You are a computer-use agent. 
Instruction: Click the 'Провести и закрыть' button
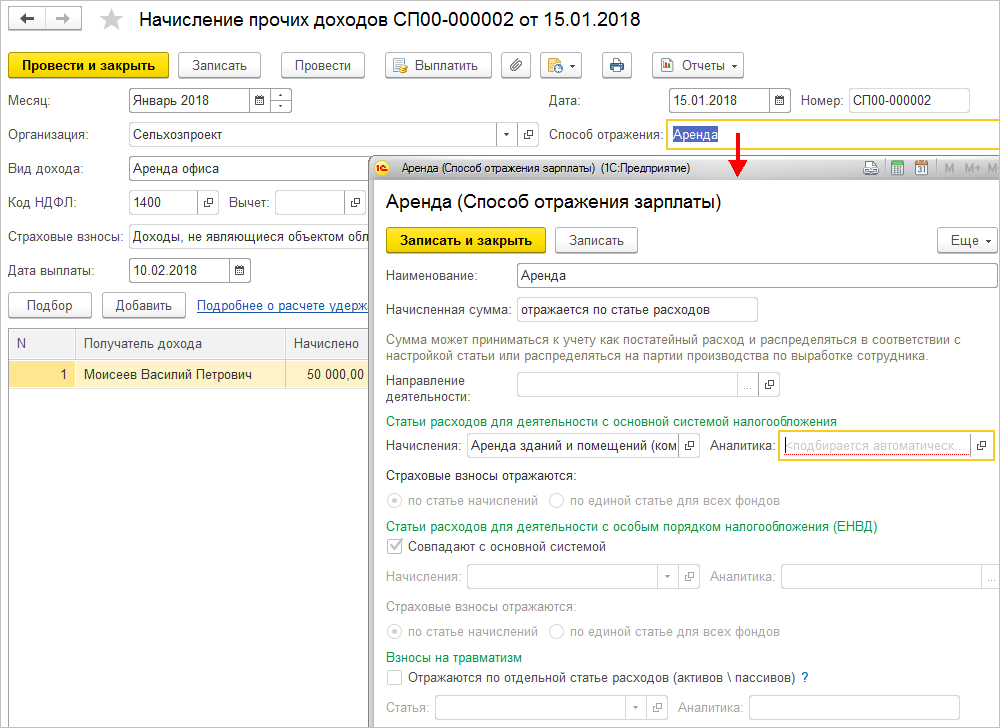(88, 66)
